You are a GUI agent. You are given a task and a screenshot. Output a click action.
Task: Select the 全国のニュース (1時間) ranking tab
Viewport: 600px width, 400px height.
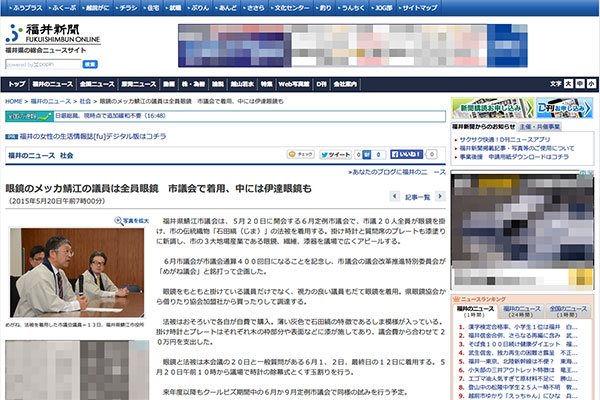568,312
